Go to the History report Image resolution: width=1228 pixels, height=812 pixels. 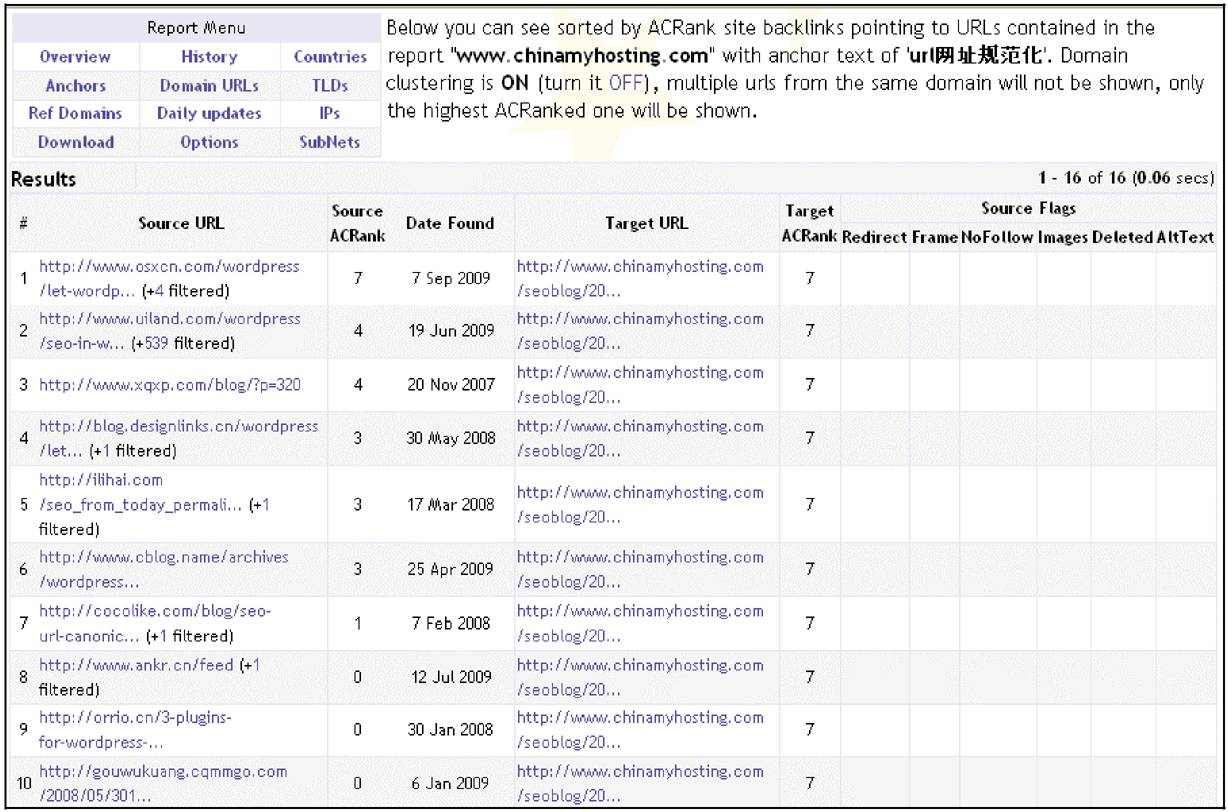[209, 57]
